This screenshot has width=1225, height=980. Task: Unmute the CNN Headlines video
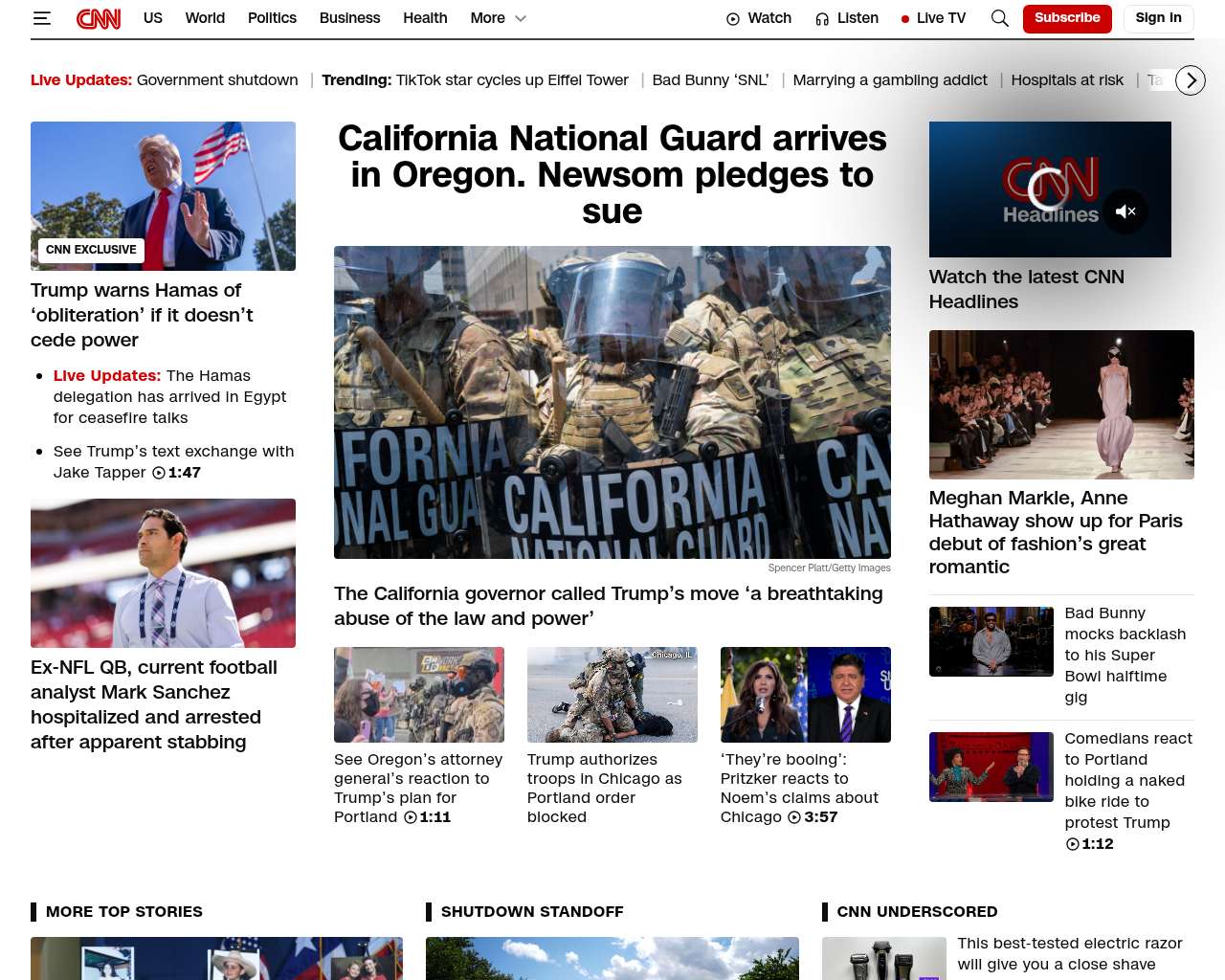pyautogui.click(x=1125, y=212)
